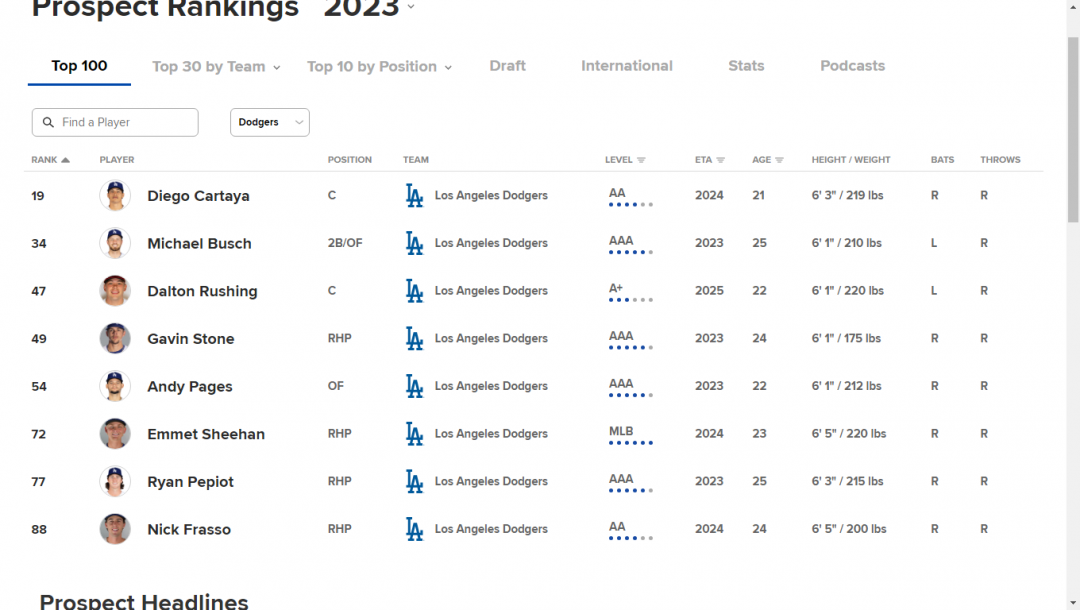Click scrollbar down arrow
The height and width of the screenshot is (610, 1080).
click(x=1073, y=604)
